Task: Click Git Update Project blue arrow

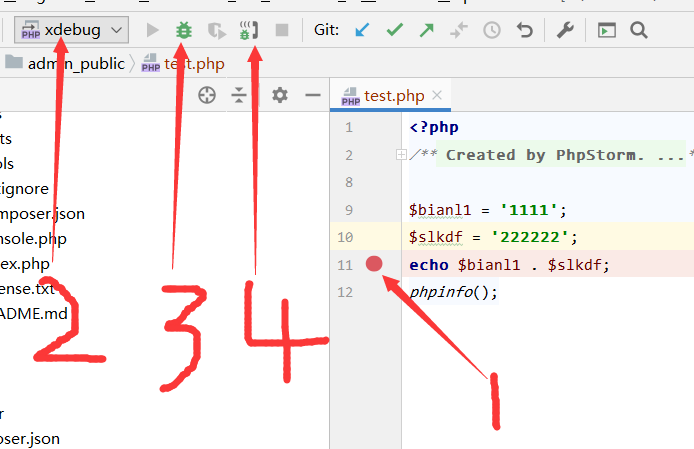Action: (362, 30)
